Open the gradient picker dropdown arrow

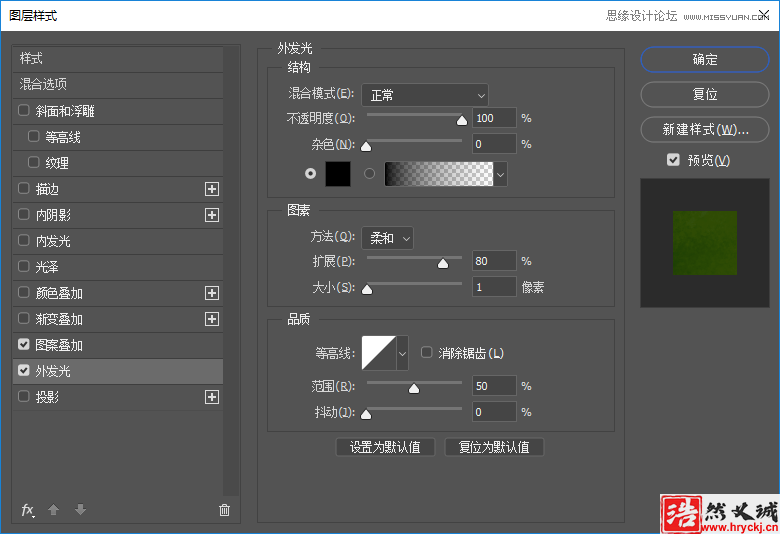500,174
